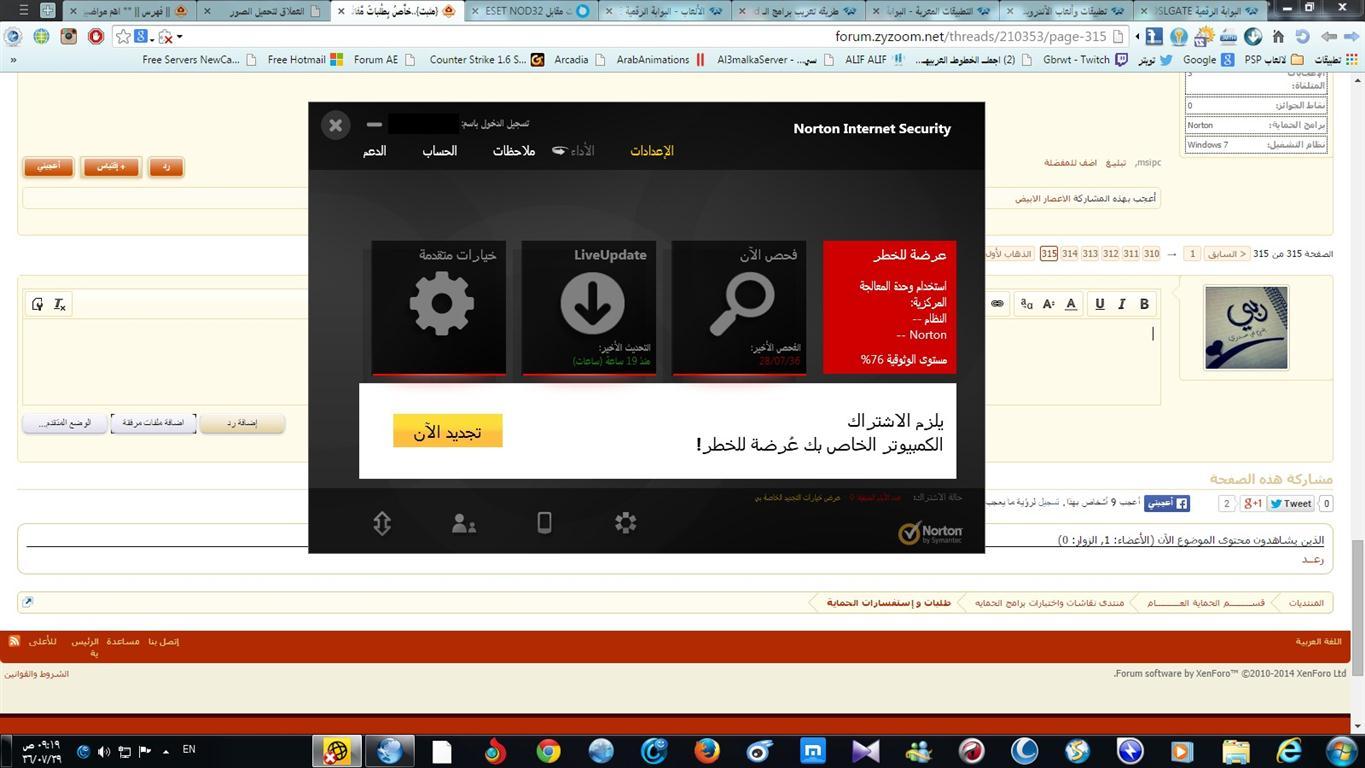Screen dimensions: 1365x768
Task: Click the red at-risk status tile
Action: pos(889,308)
